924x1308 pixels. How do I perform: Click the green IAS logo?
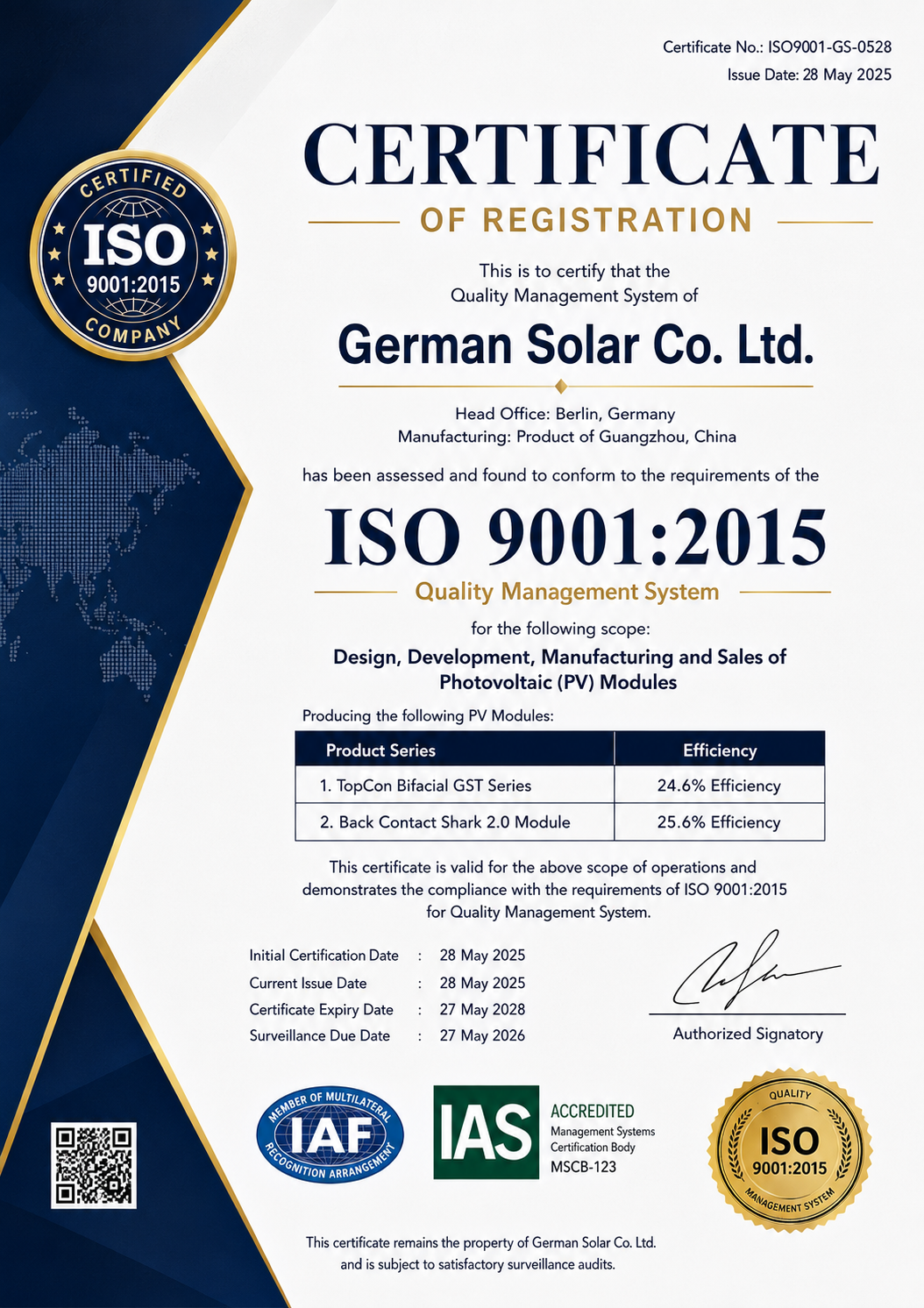click(487, 1132)
